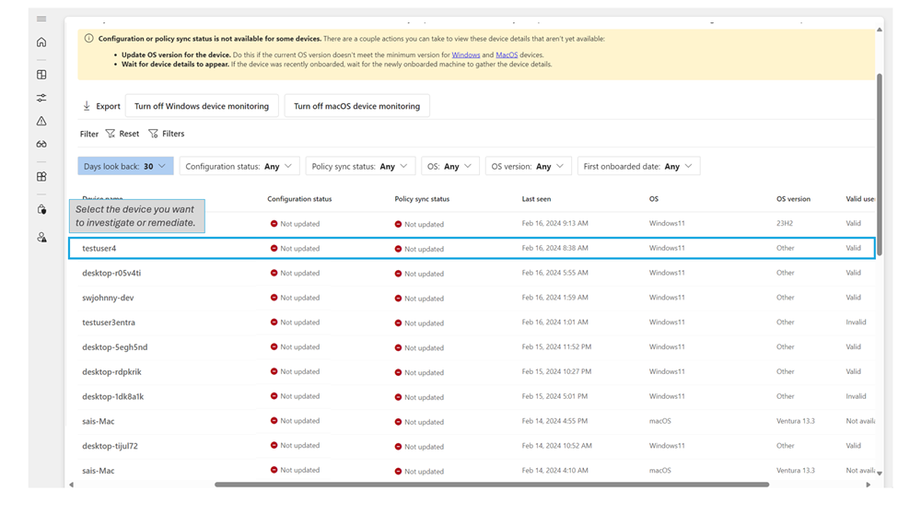Select device desktop-1dk8a1k
Viewport: 898px width, 505px height.
pyautogui.click(x=113, y=396)
